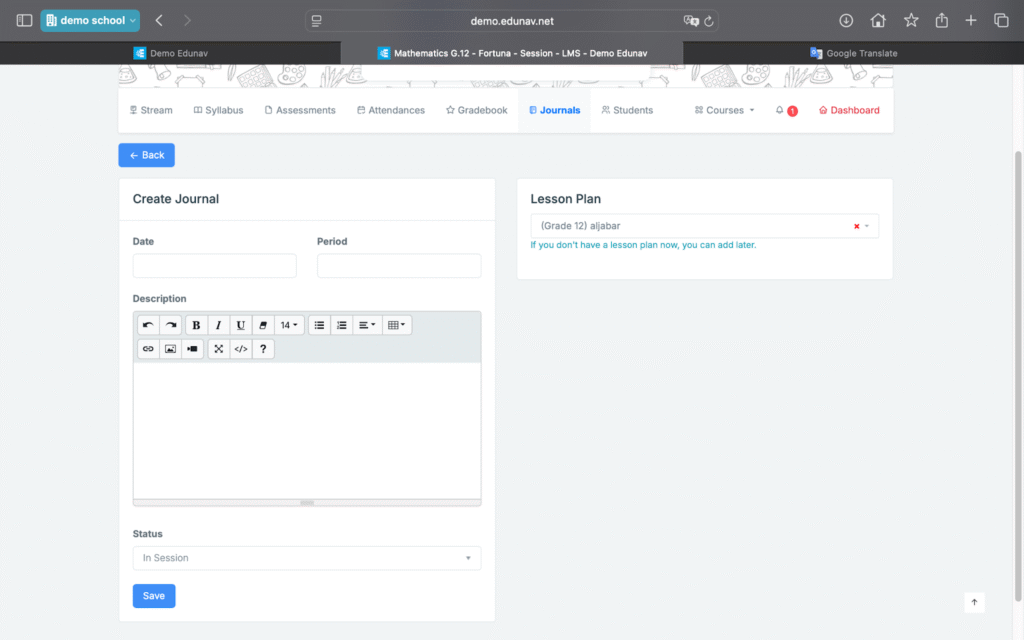Open the editor help question mark
This screenshot has width=1024, height=640.
coord(263,349)
